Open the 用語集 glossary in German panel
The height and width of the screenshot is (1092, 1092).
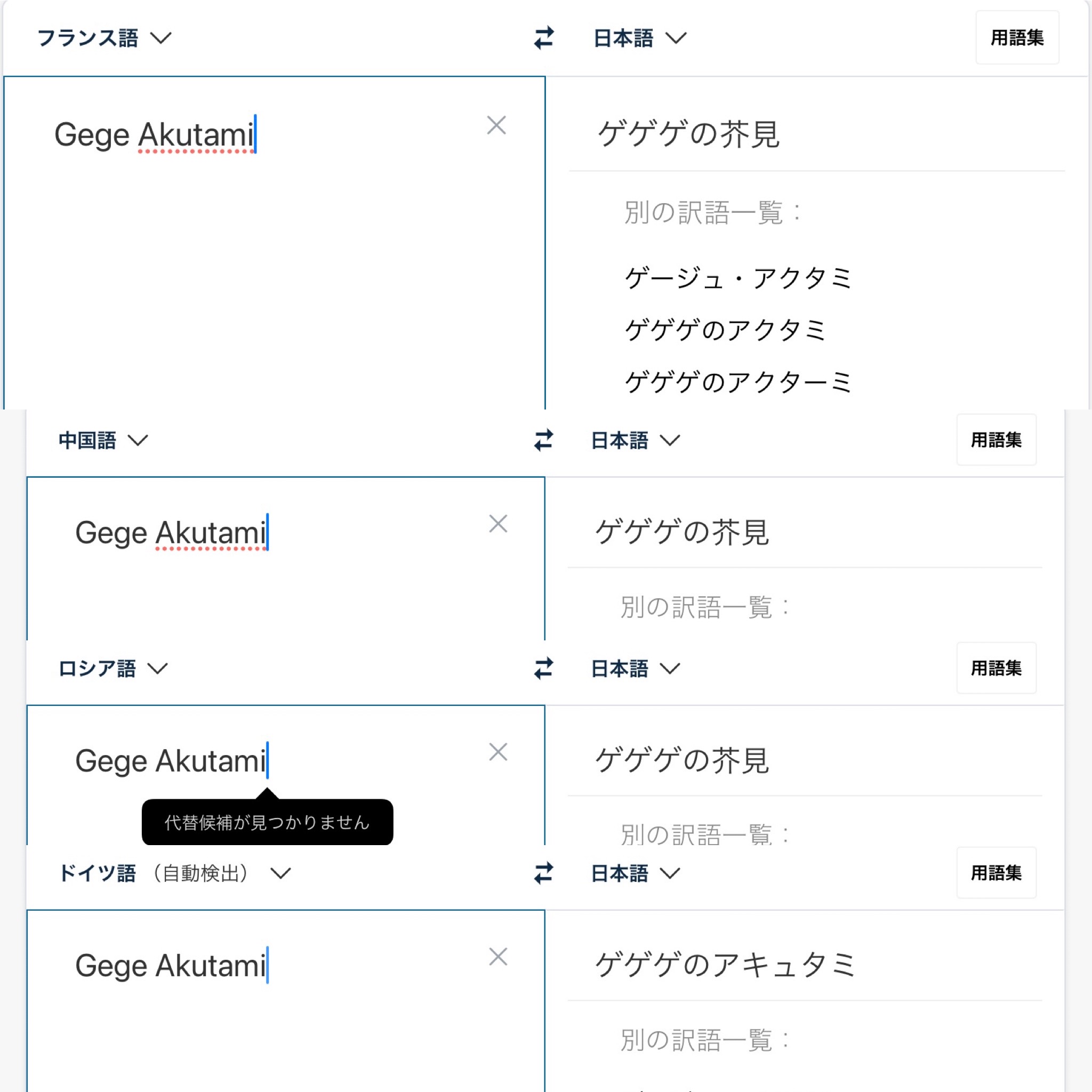(x=996, y=873)
